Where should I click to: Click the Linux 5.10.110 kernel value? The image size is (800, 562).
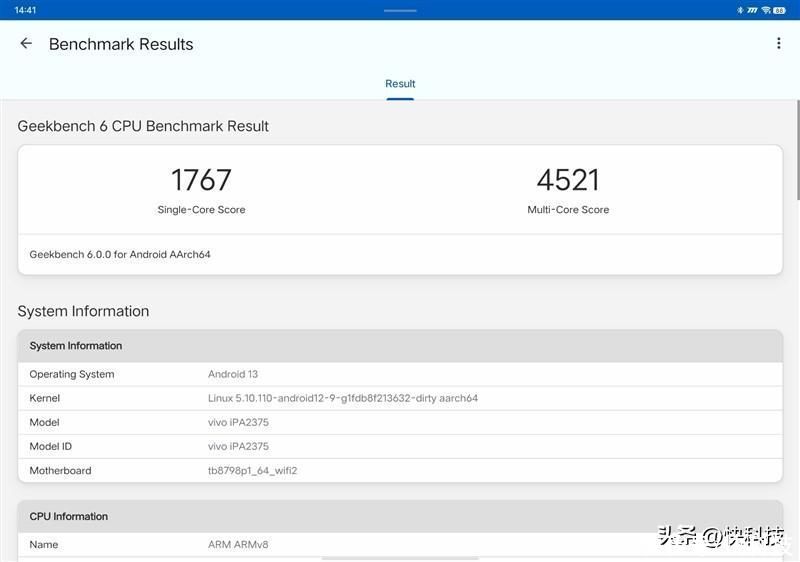pos(343,398)
